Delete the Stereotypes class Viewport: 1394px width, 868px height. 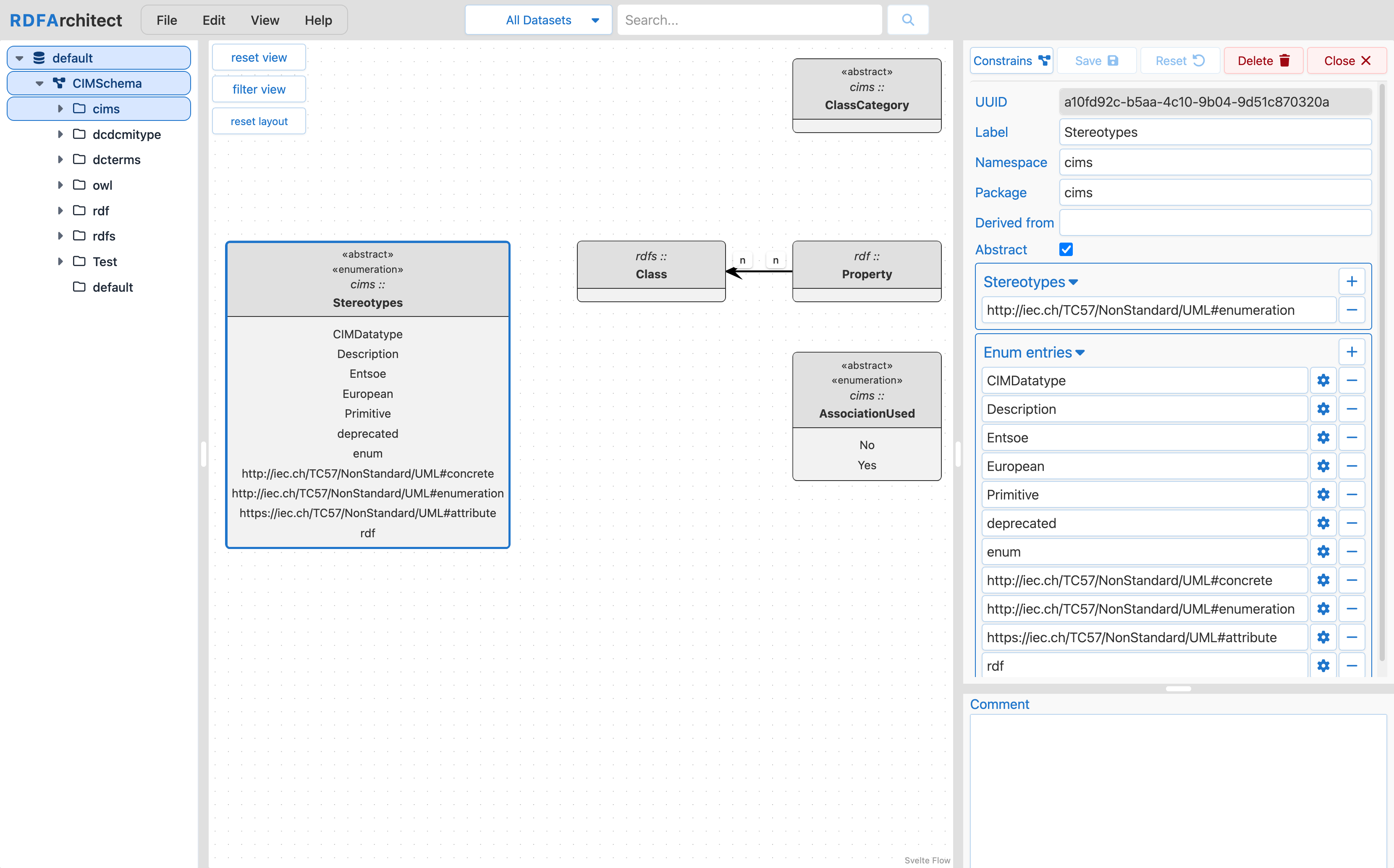[x=1263, y=61]
